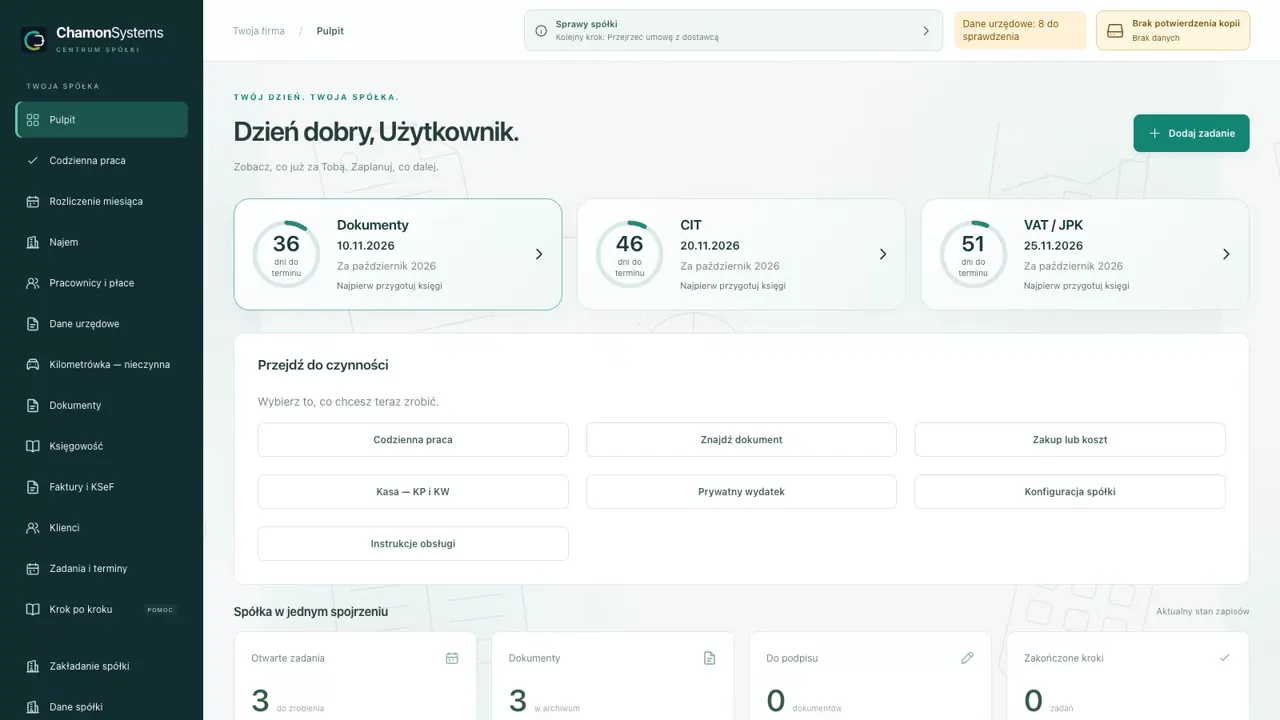Click the calendar icon beside Zadania i terminy
Screen dimensions: 1280x720
pyautogui.click(x=33, y=569)
